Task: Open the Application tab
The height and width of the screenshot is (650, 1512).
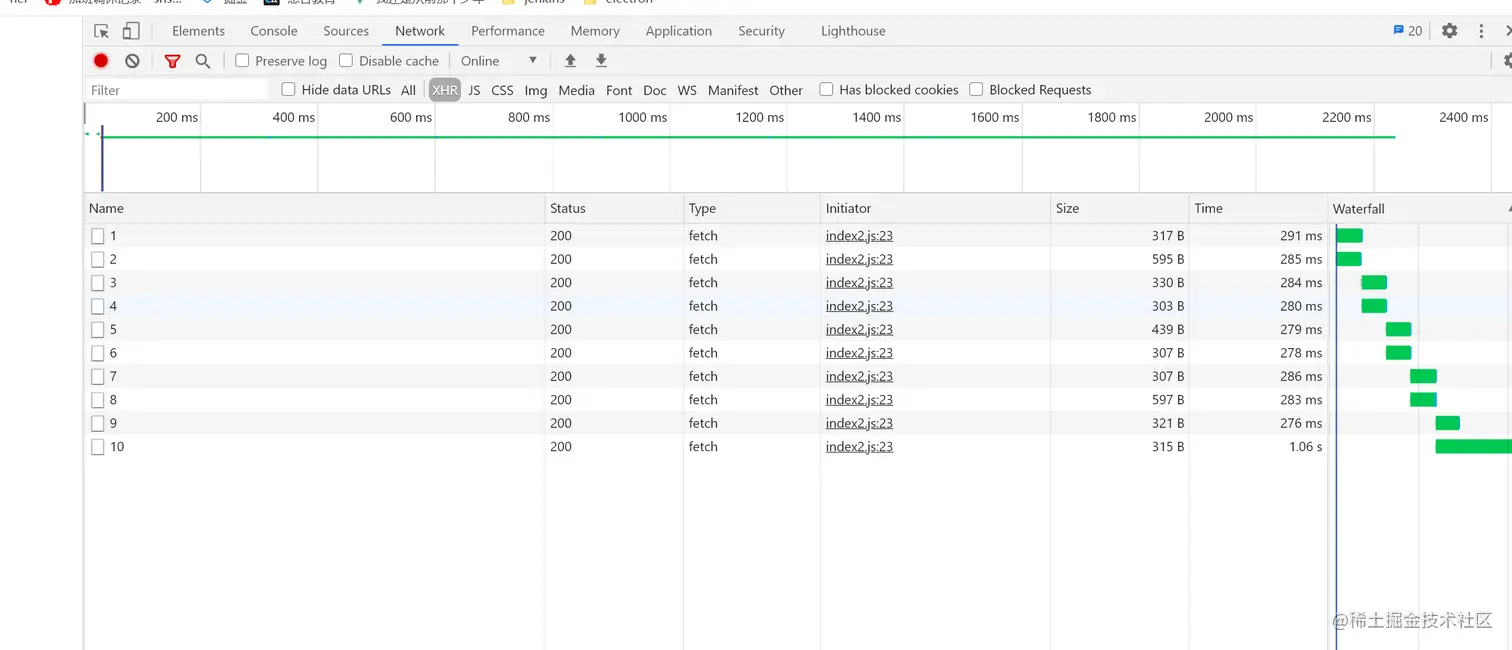Action: (x=679, y=31)
